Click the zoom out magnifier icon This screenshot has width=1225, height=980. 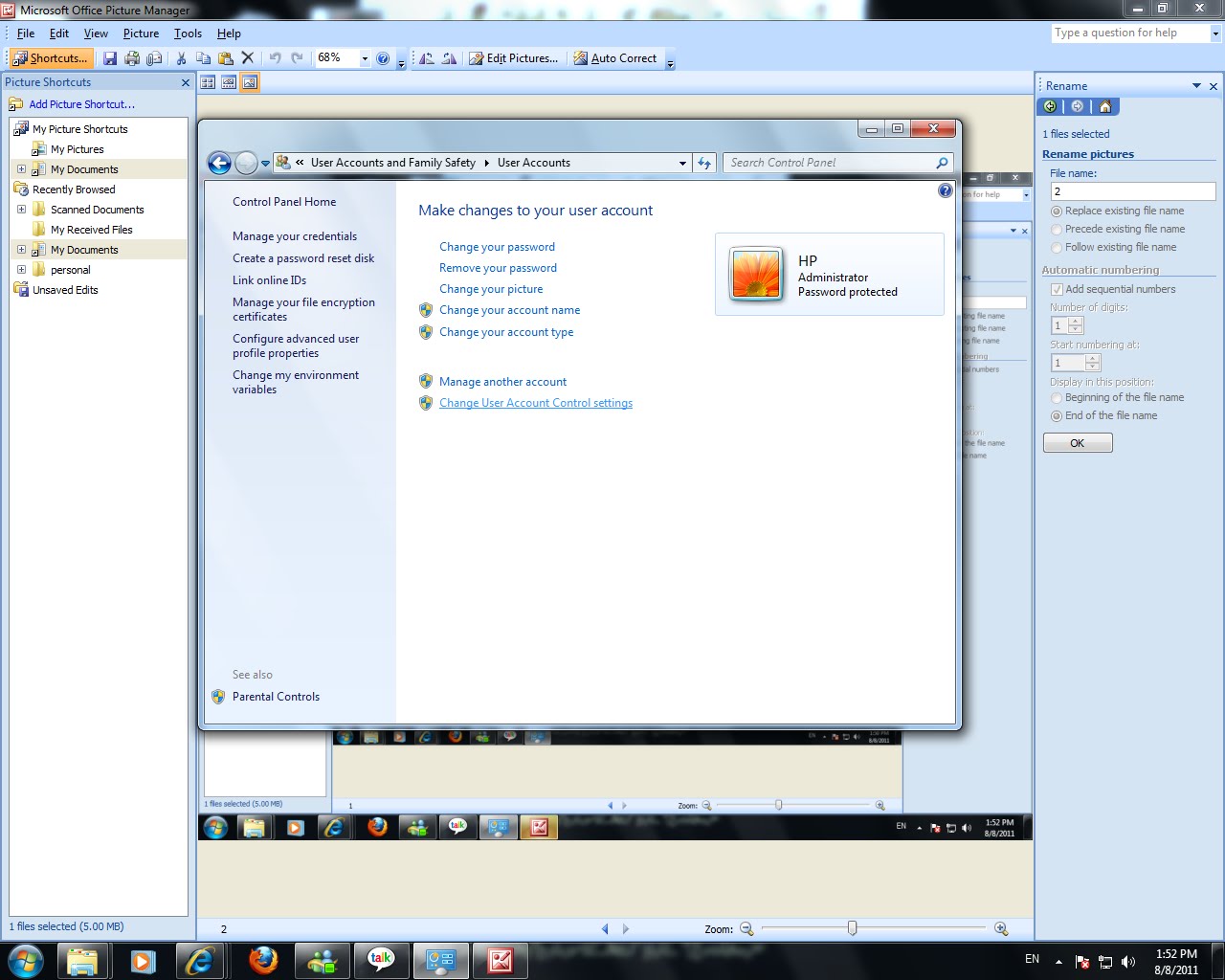pos(746,928)
